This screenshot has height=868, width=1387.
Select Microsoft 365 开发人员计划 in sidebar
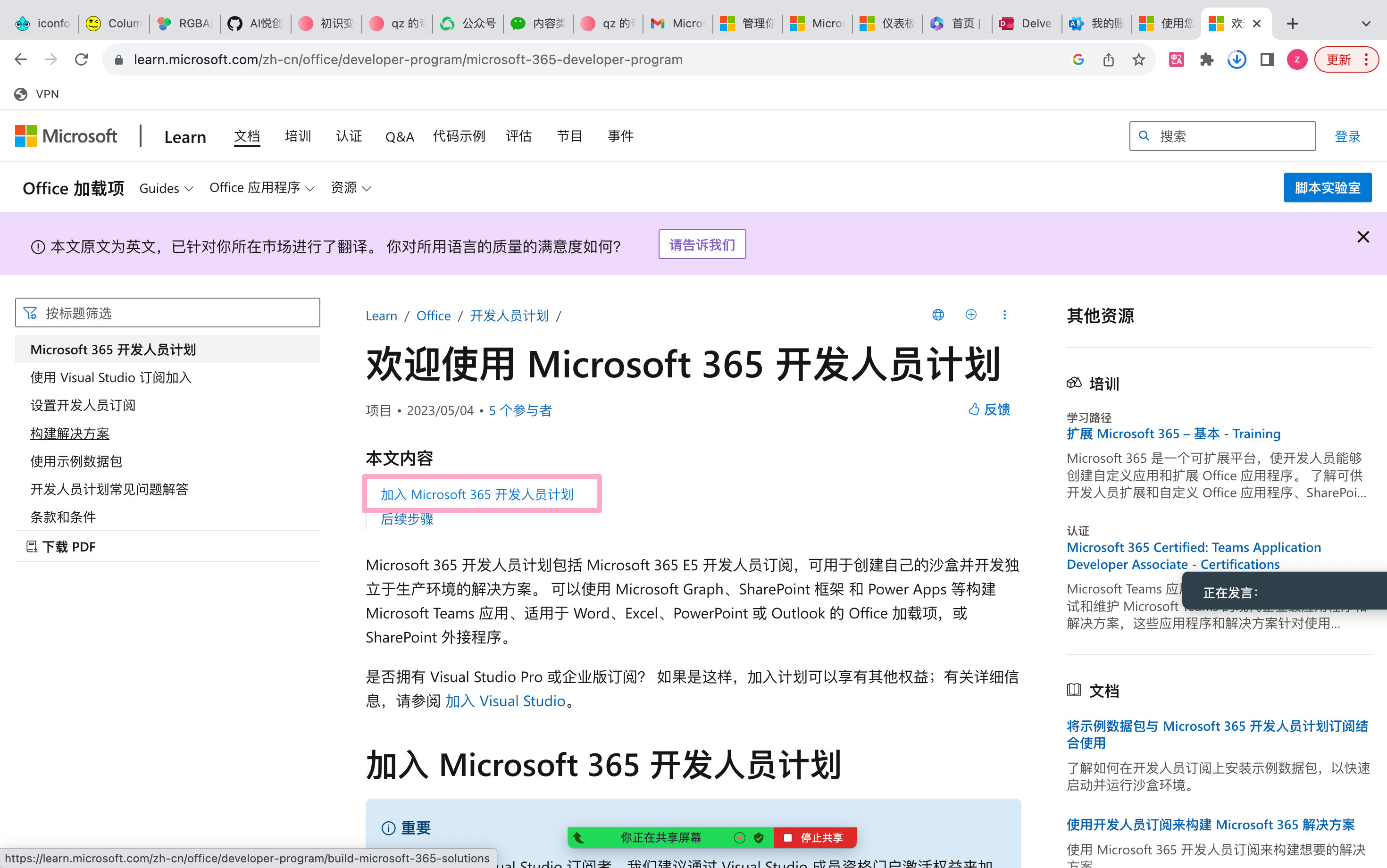coord(167,350)
